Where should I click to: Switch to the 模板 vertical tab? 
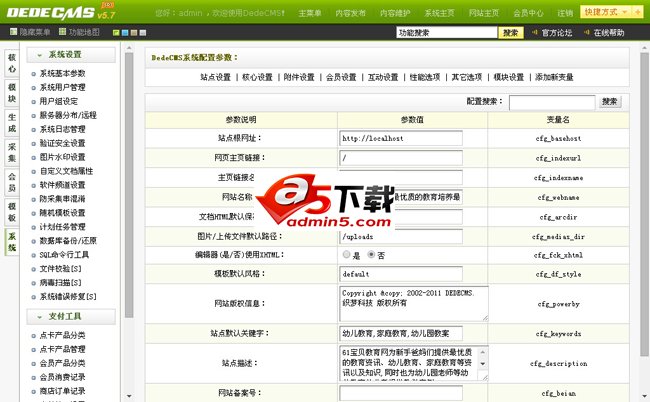pos(12,212)
